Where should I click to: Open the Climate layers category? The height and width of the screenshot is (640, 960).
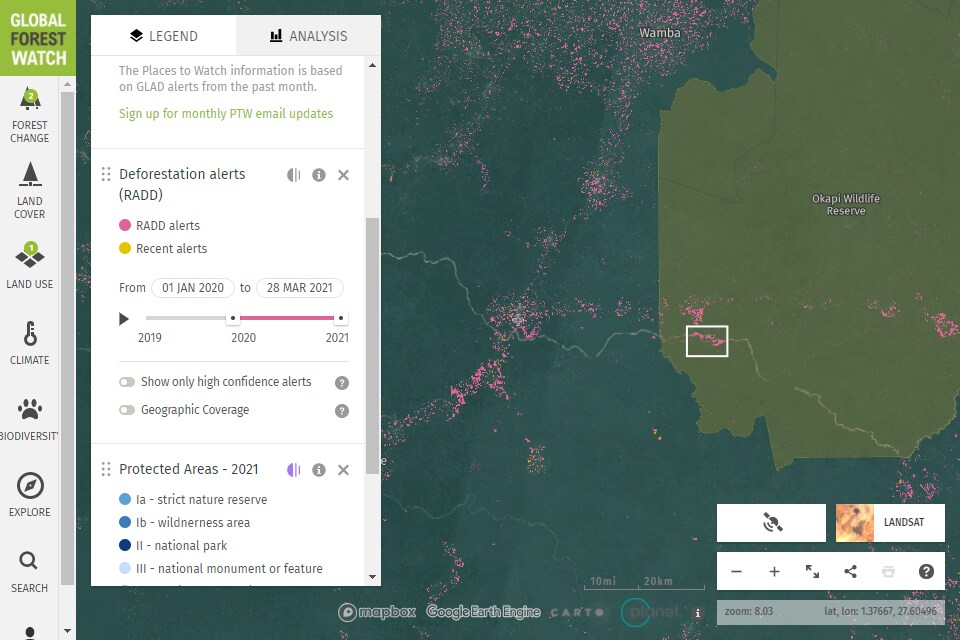pyautogui.click(x=29, y=342)
